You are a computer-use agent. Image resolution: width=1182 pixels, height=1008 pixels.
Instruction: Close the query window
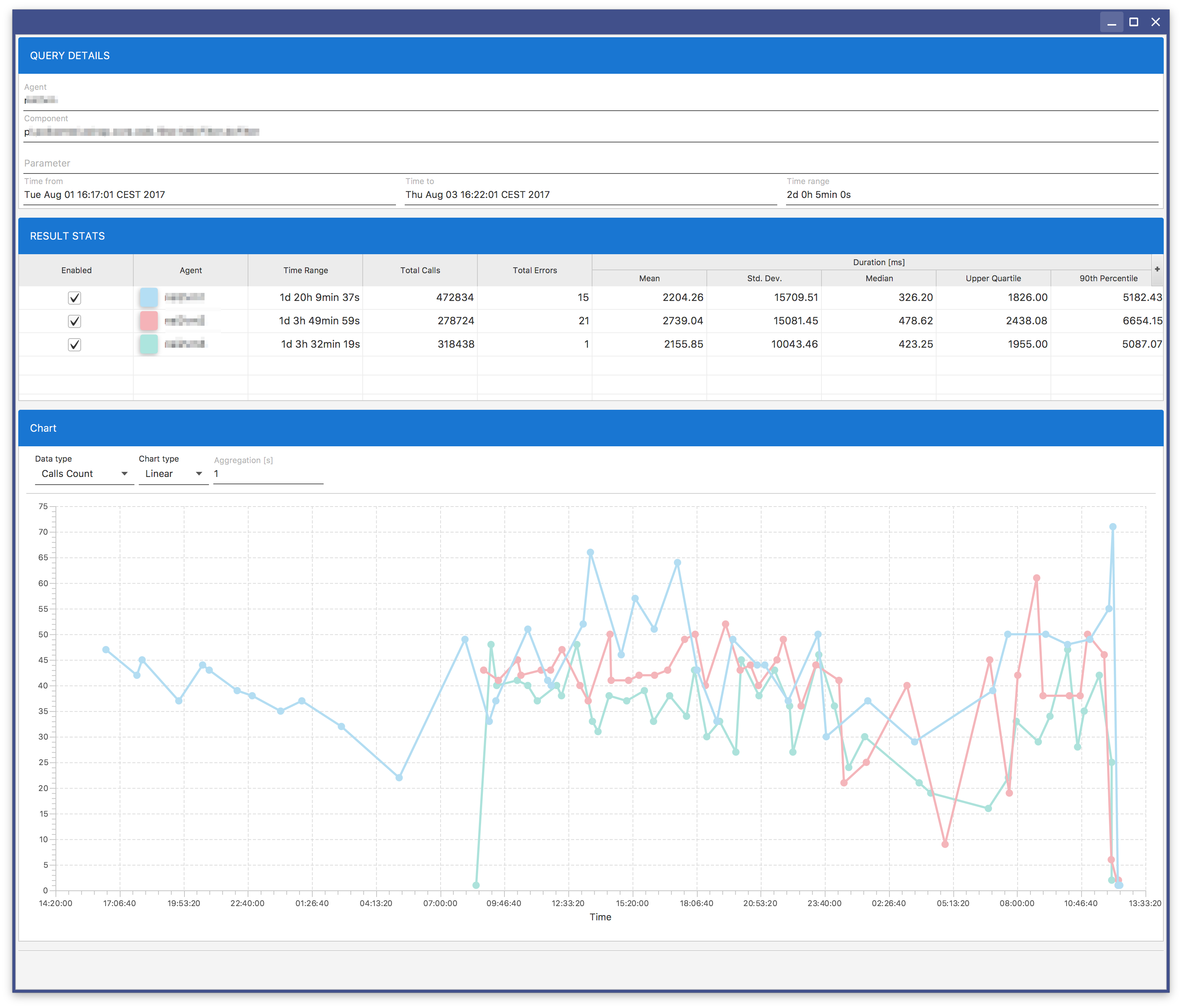(x=1156, y=22)
